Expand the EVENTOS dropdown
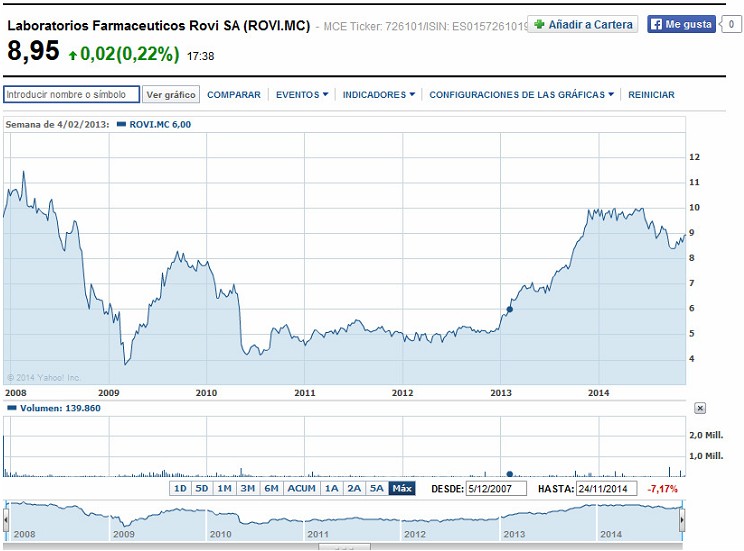The image size is (744, 551). tap(302, 95)
